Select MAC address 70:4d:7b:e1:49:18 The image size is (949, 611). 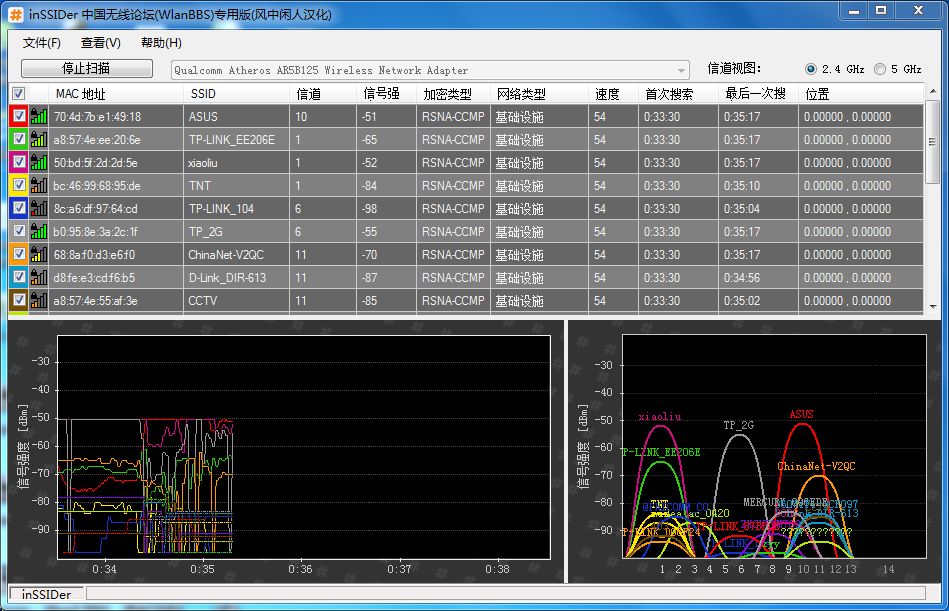point(97,117)
